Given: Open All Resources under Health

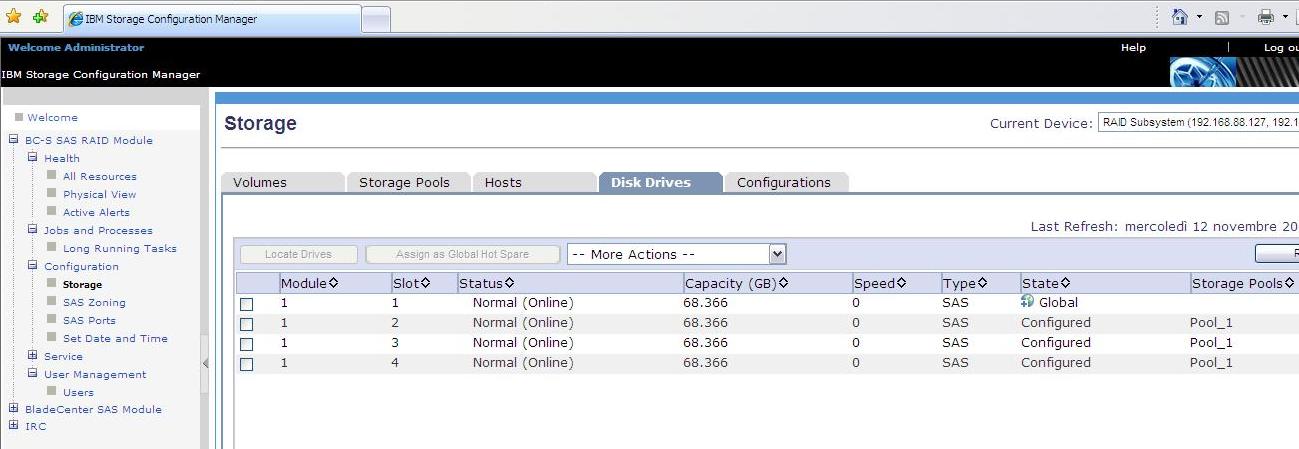Looking at the screenshot, I should (x=100, y=177).
